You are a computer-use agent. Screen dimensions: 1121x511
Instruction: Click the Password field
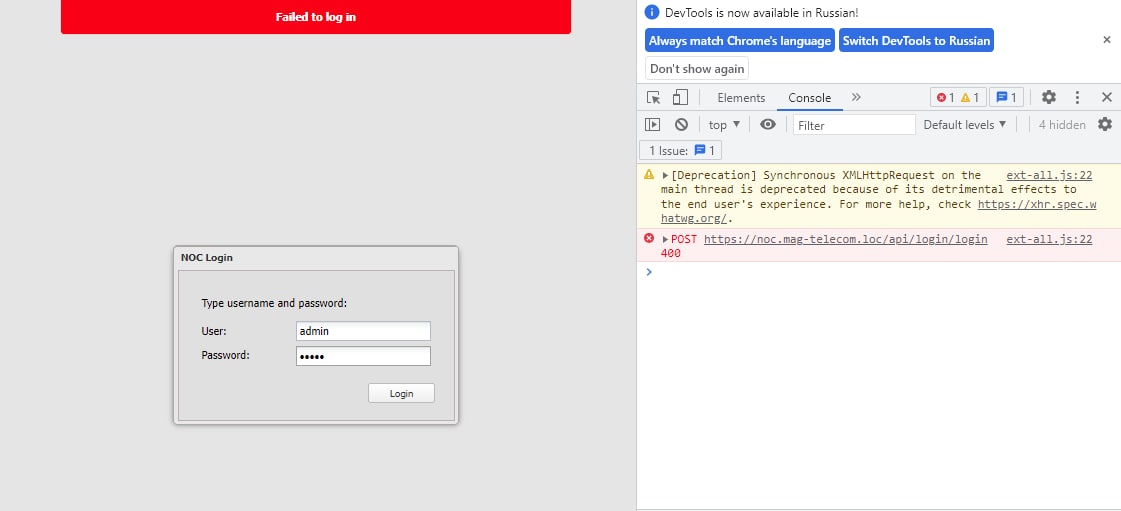[x=363, y=356]
